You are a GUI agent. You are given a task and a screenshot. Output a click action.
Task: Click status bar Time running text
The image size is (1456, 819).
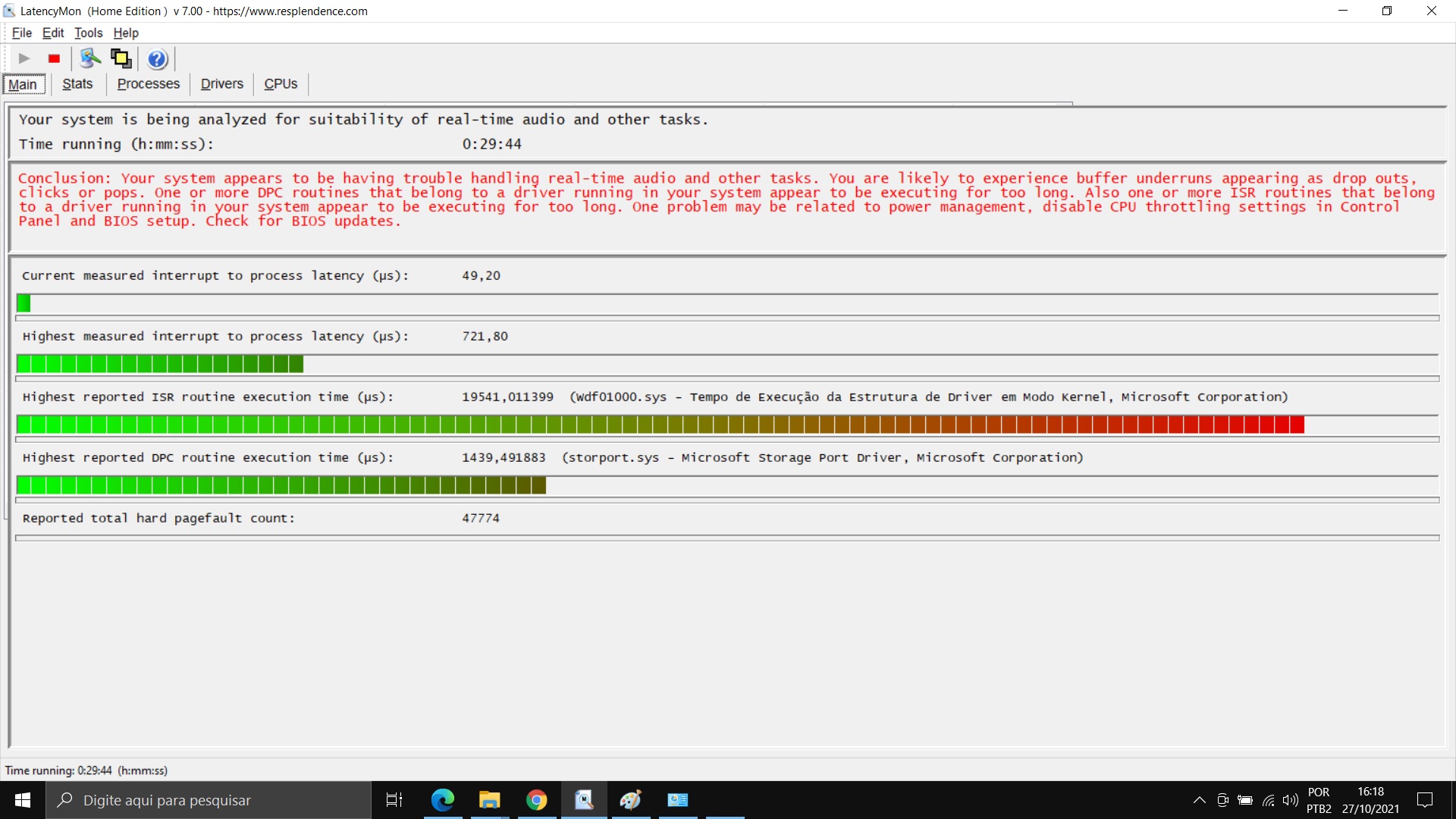86,770
